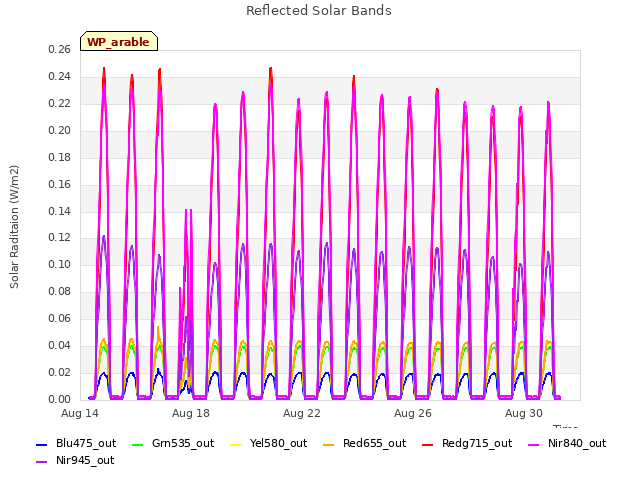Click the Reflected Solar Bands chart title

point(319,11)
